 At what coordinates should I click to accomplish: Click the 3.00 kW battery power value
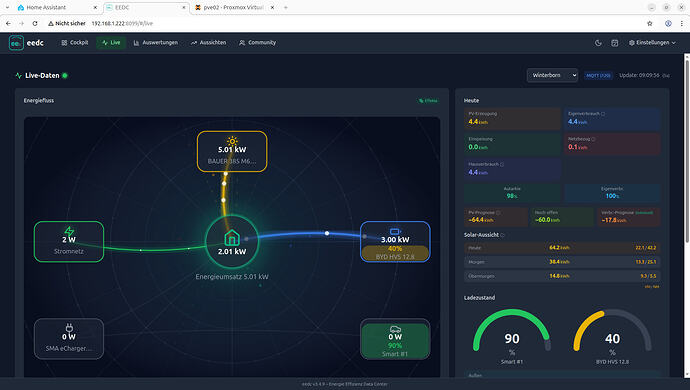tap(395, 239)
